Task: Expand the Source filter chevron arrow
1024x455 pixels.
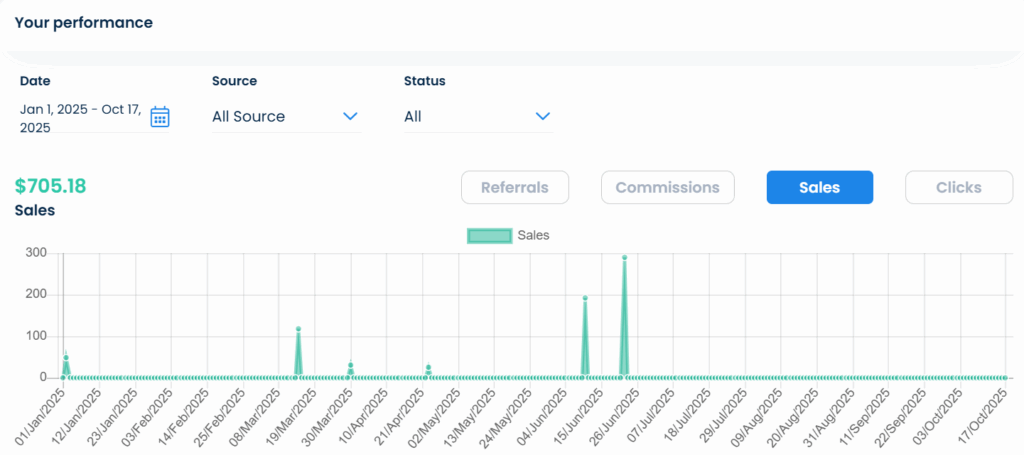Action: [x=350, y=117]
